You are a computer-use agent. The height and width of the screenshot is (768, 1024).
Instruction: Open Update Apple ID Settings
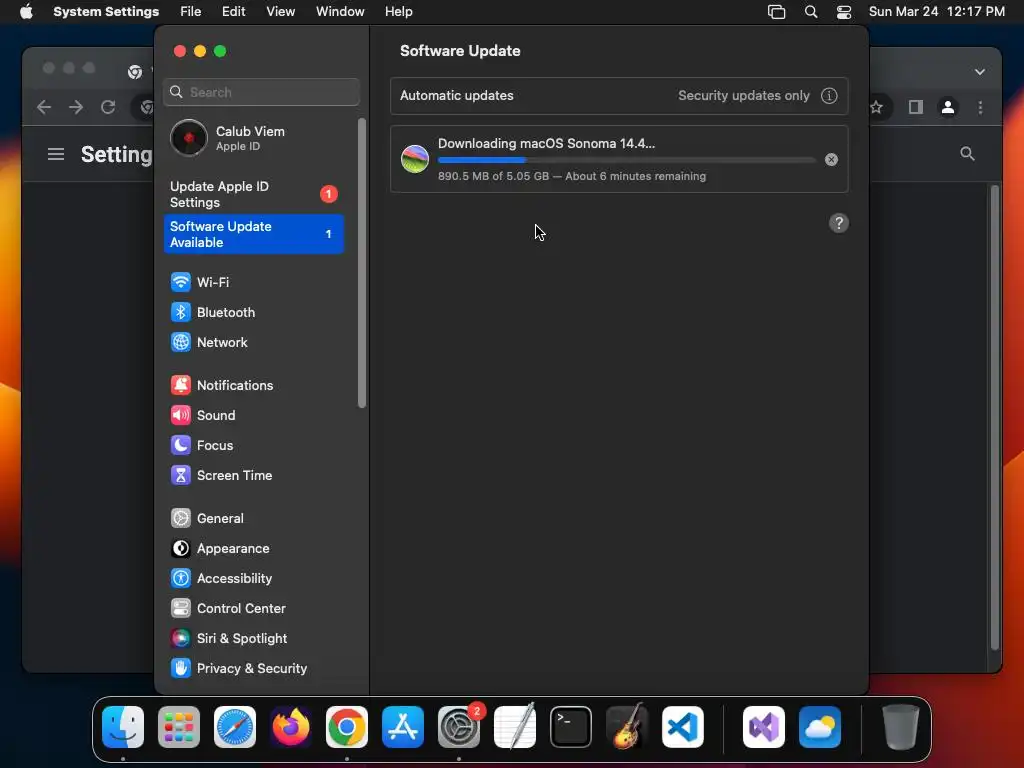(x=255, y=195)
